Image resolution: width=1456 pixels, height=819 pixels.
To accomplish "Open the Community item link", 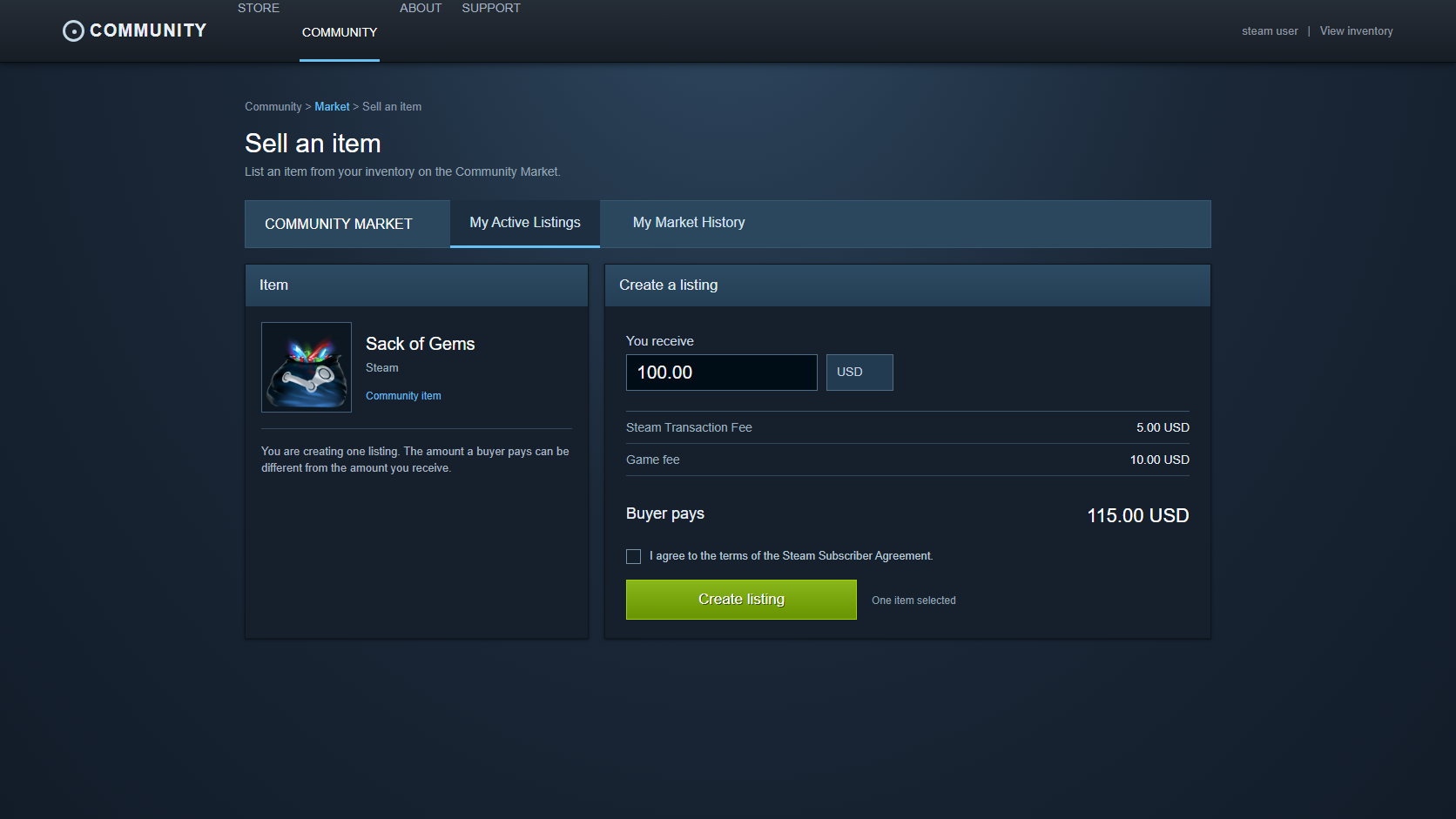I will pos(403,396).
